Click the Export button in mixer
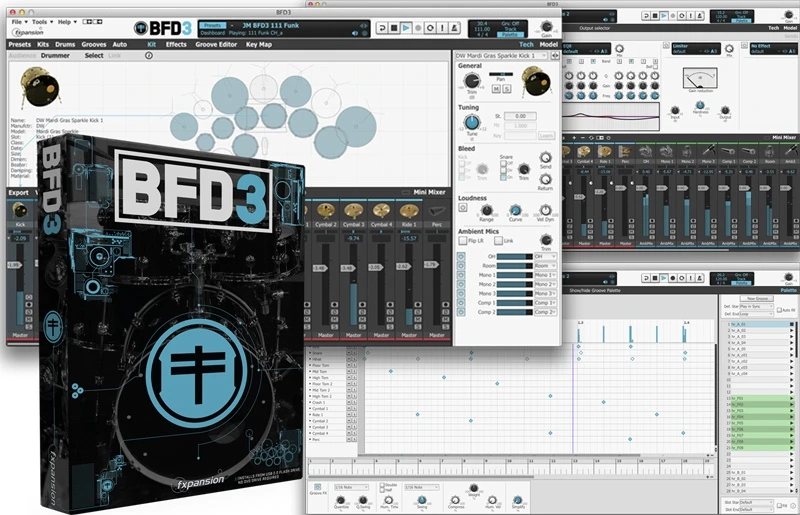The image size is (800, 515). 18,192
